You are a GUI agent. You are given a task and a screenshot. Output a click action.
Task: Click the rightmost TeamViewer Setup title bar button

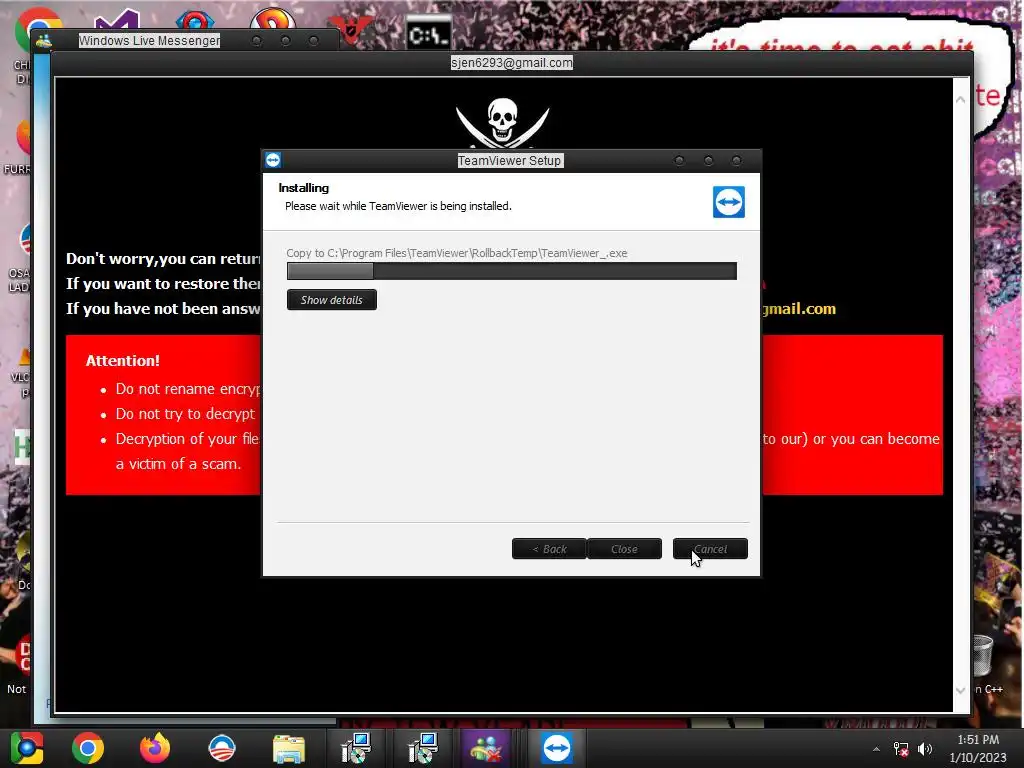[737, 161]
